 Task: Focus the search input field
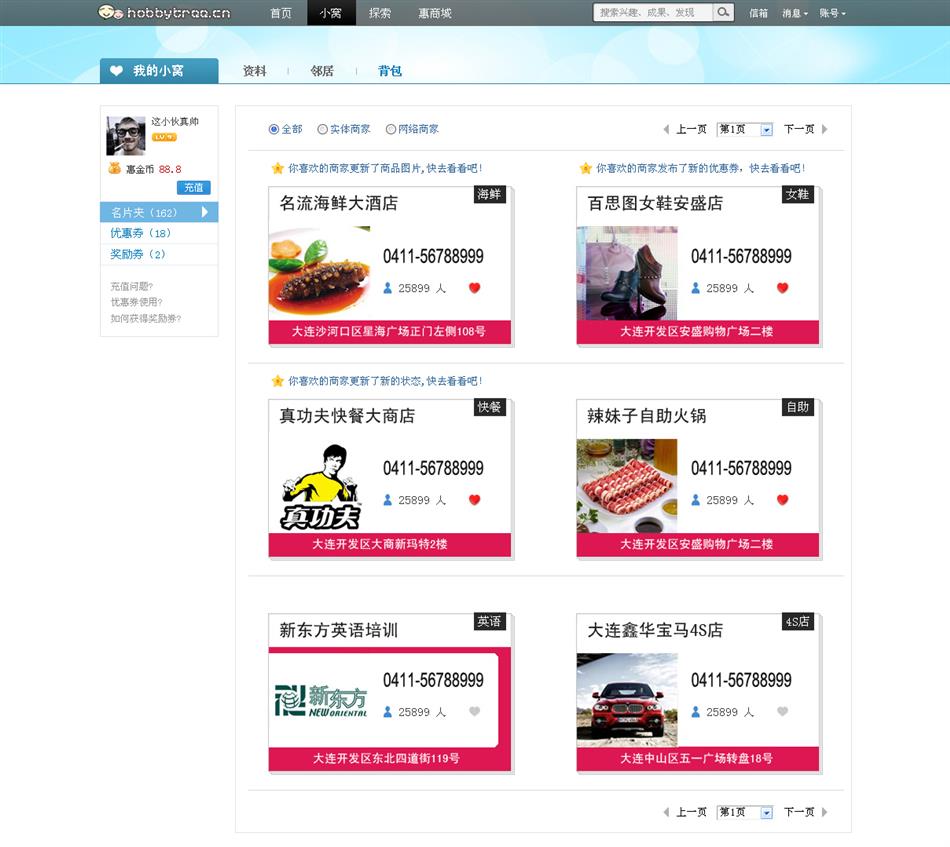point(653,12)
